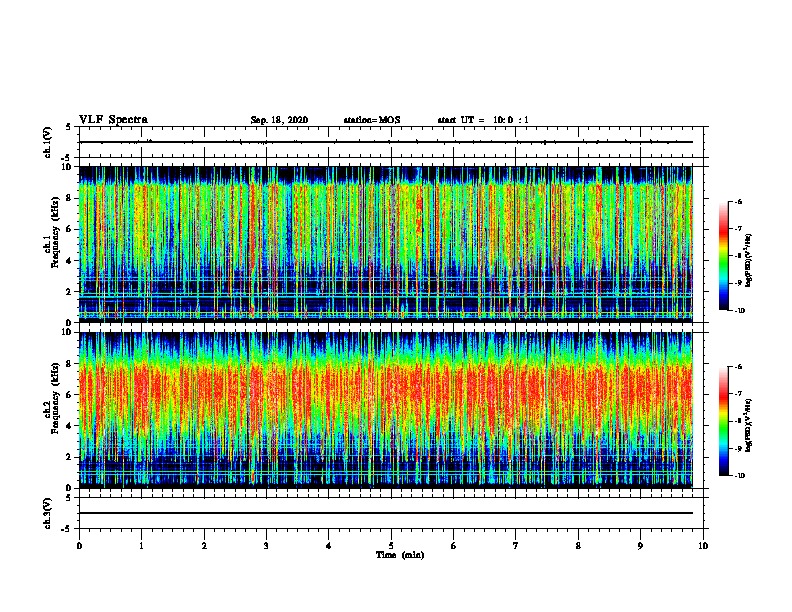792x612 pixels.
Task: Click the '10' tick on the time axis
Action: pyautogui.click(x=703, y=546)
